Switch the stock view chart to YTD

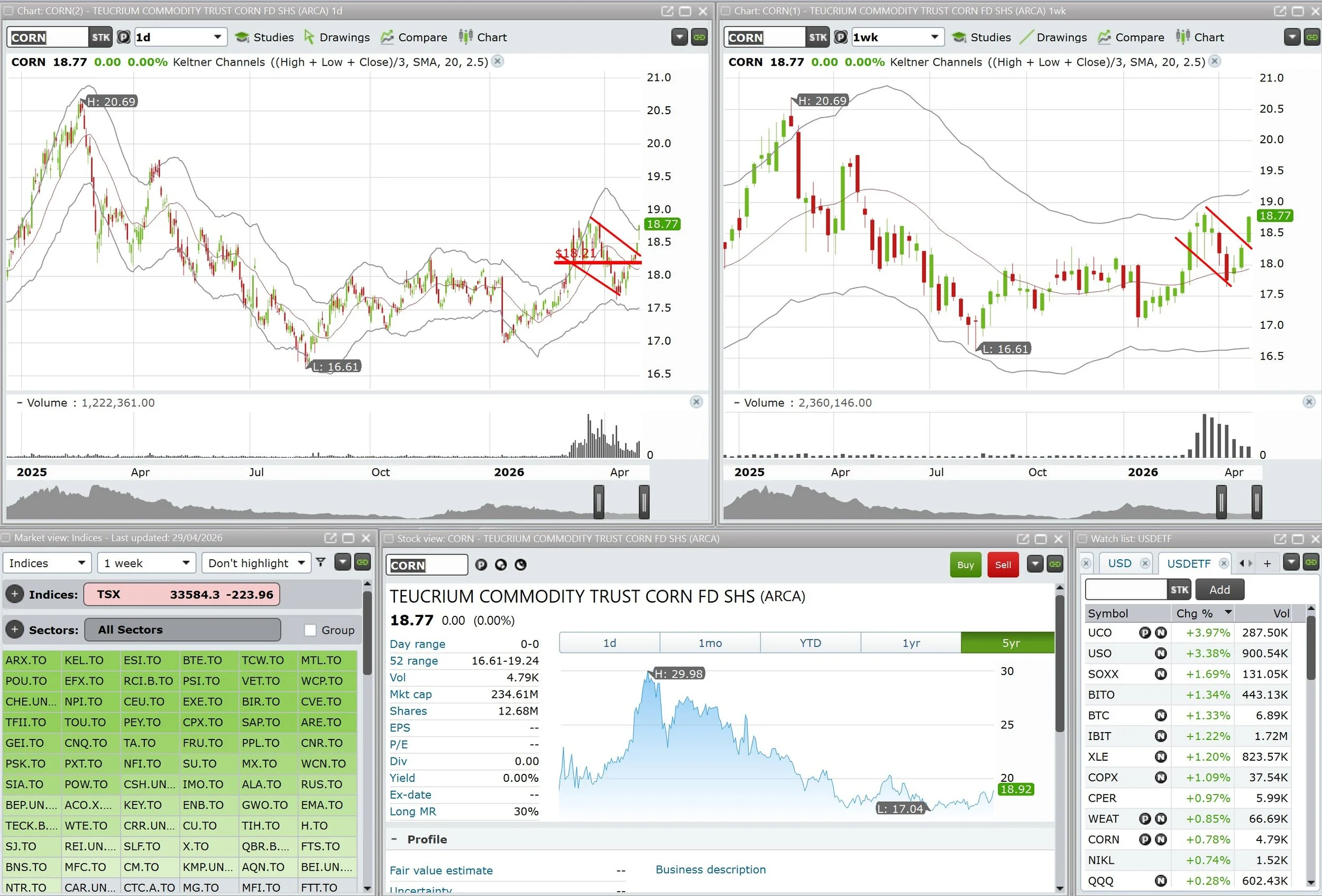810,643
